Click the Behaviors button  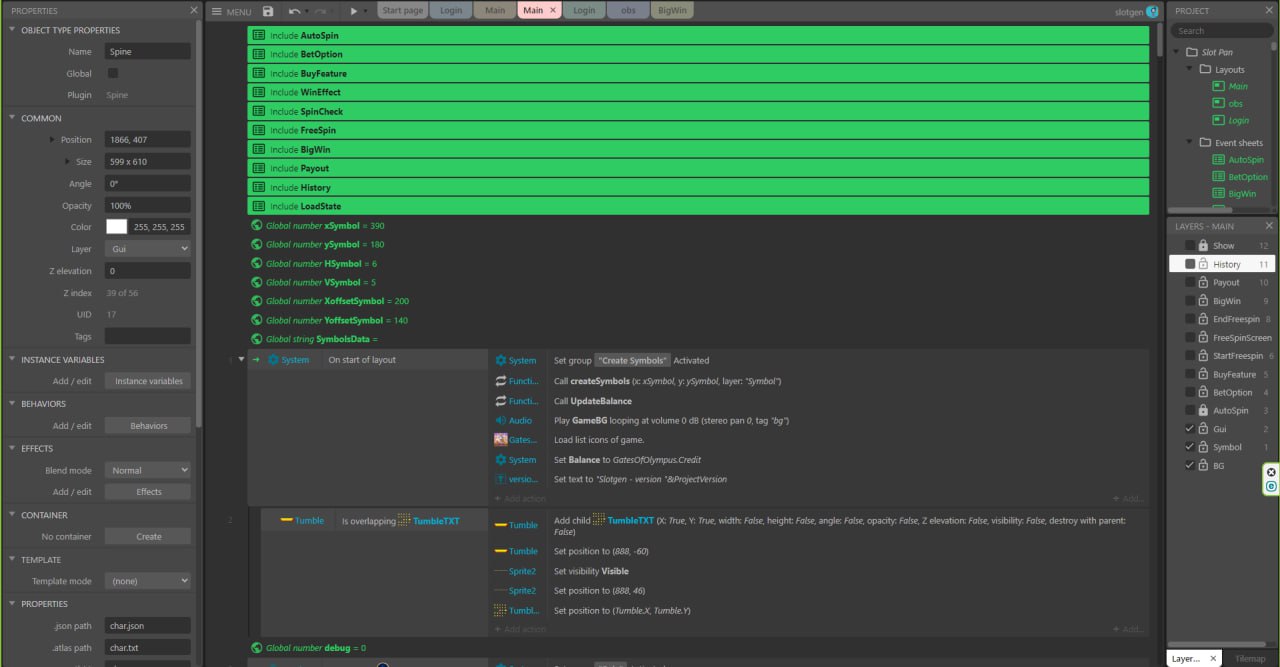pos(148,426)
